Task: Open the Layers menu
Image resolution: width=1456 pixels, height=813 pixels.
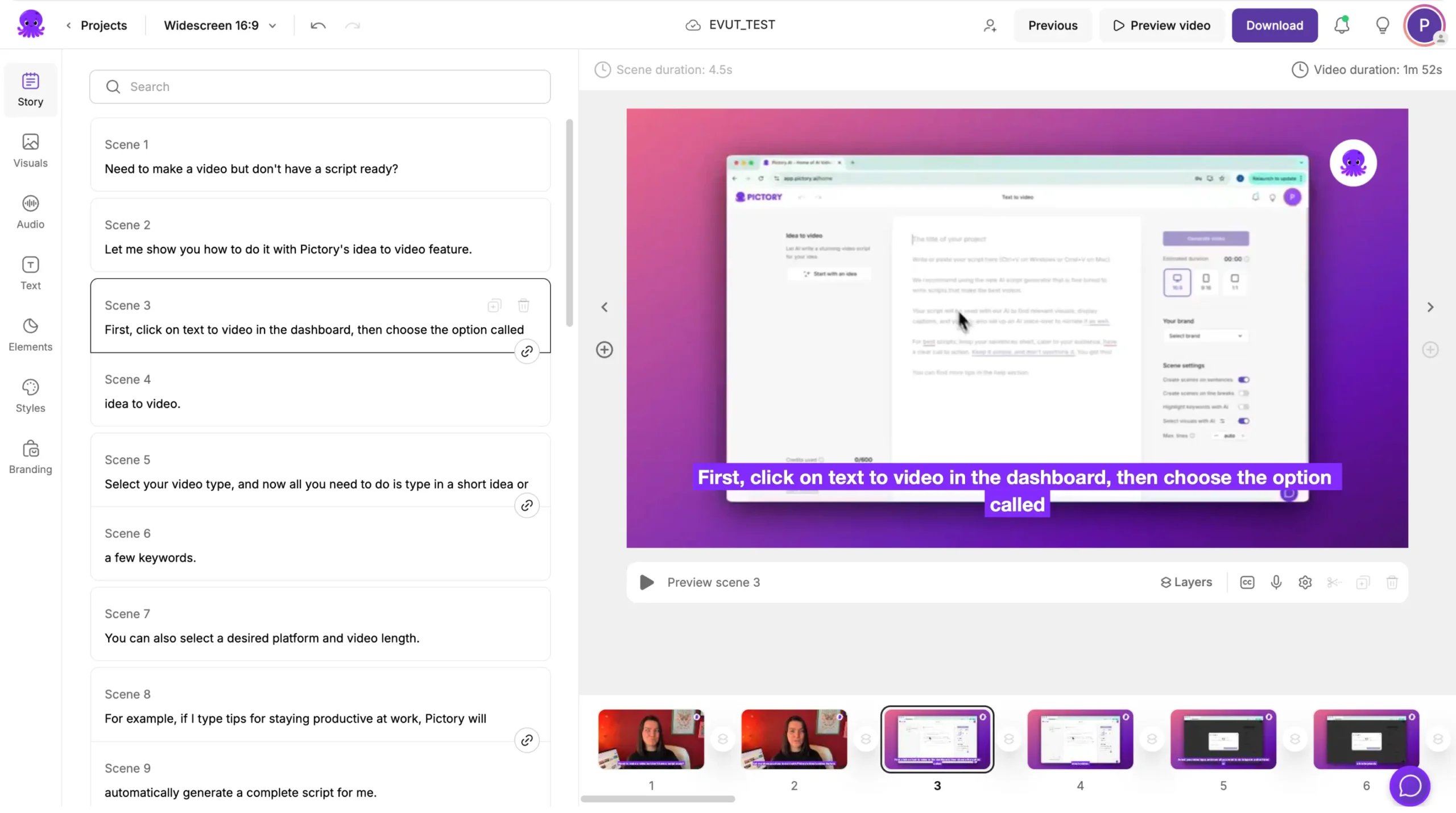Action: coord(1186,582)
